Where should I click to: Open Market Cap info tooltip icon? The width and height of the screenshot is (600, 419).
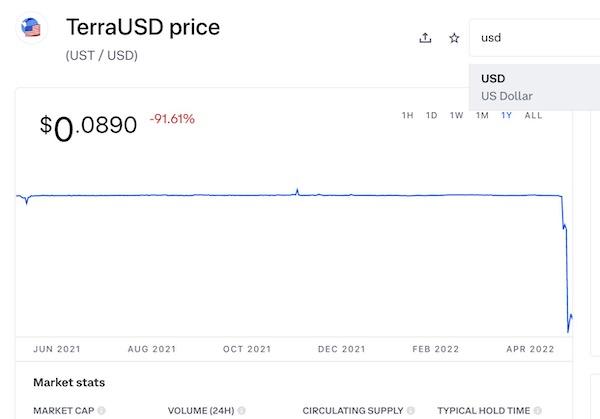[101, 411]
